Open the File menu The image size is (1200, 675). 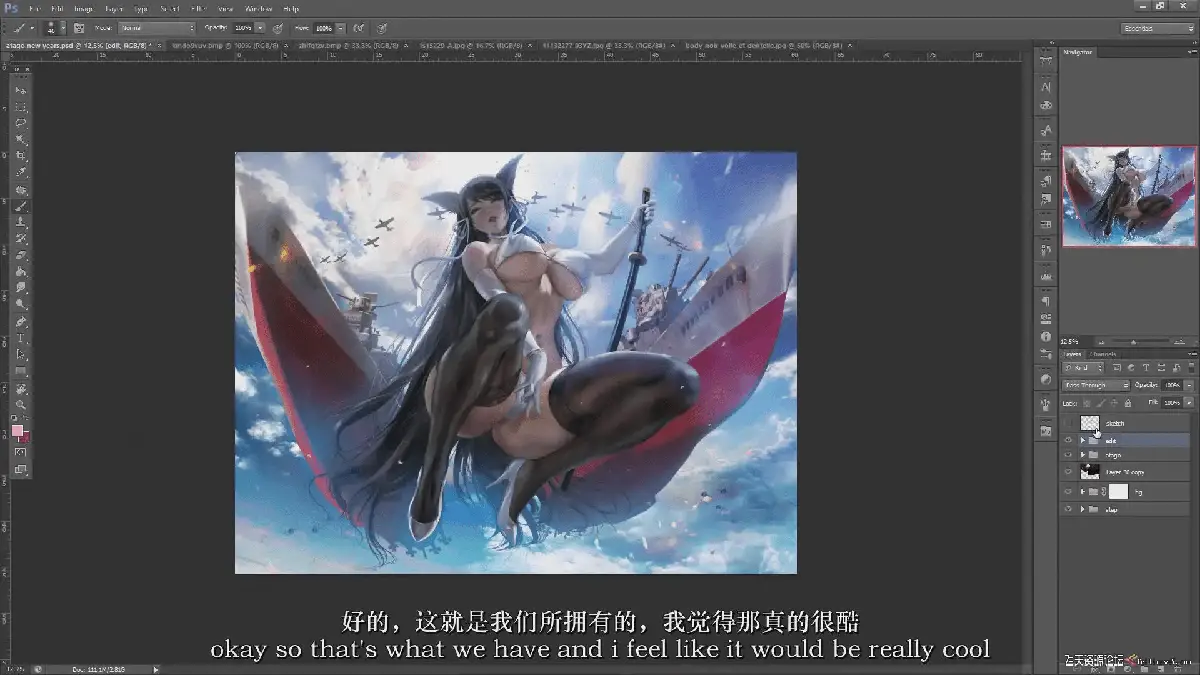pos(35,9)
